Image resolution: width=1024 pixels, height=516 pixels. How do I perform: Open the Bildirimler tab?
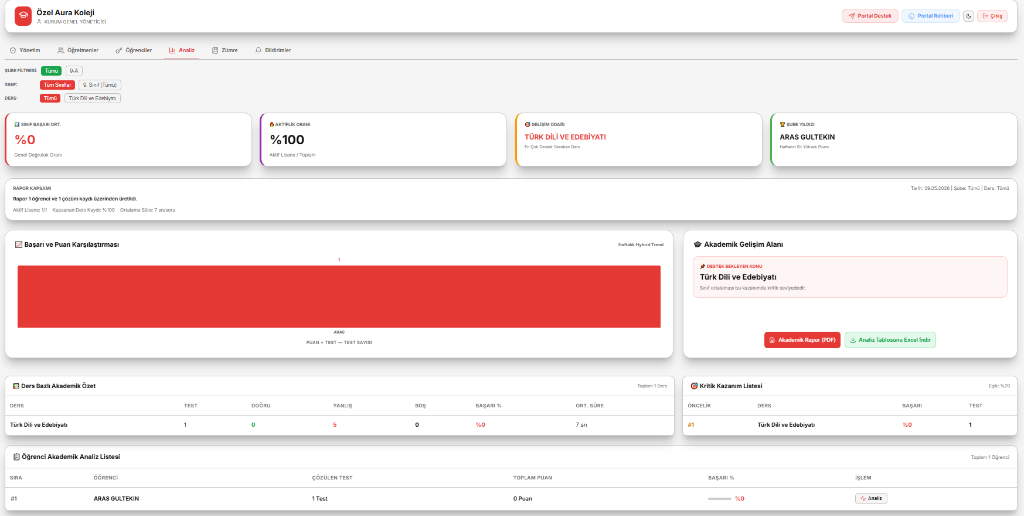273,50
